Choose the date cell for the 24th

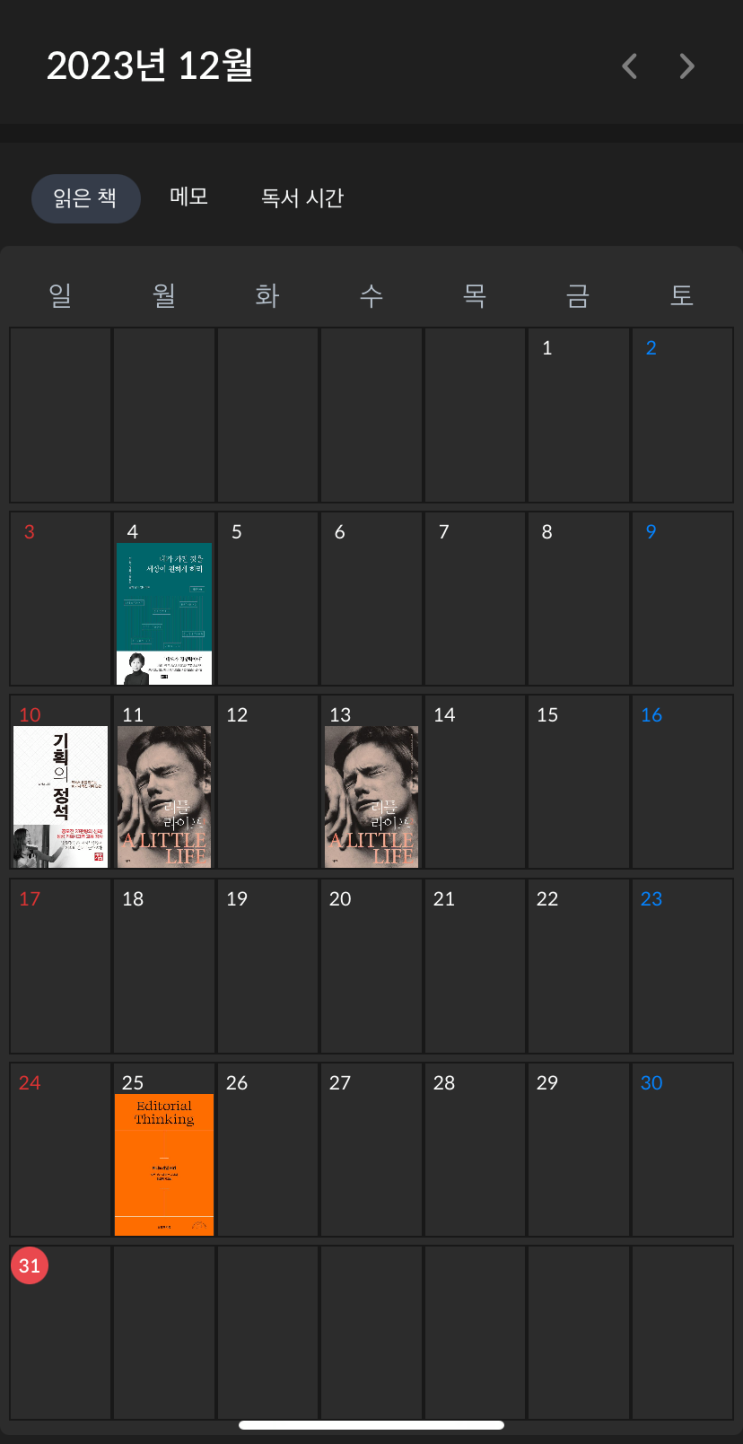[61, 1150]
